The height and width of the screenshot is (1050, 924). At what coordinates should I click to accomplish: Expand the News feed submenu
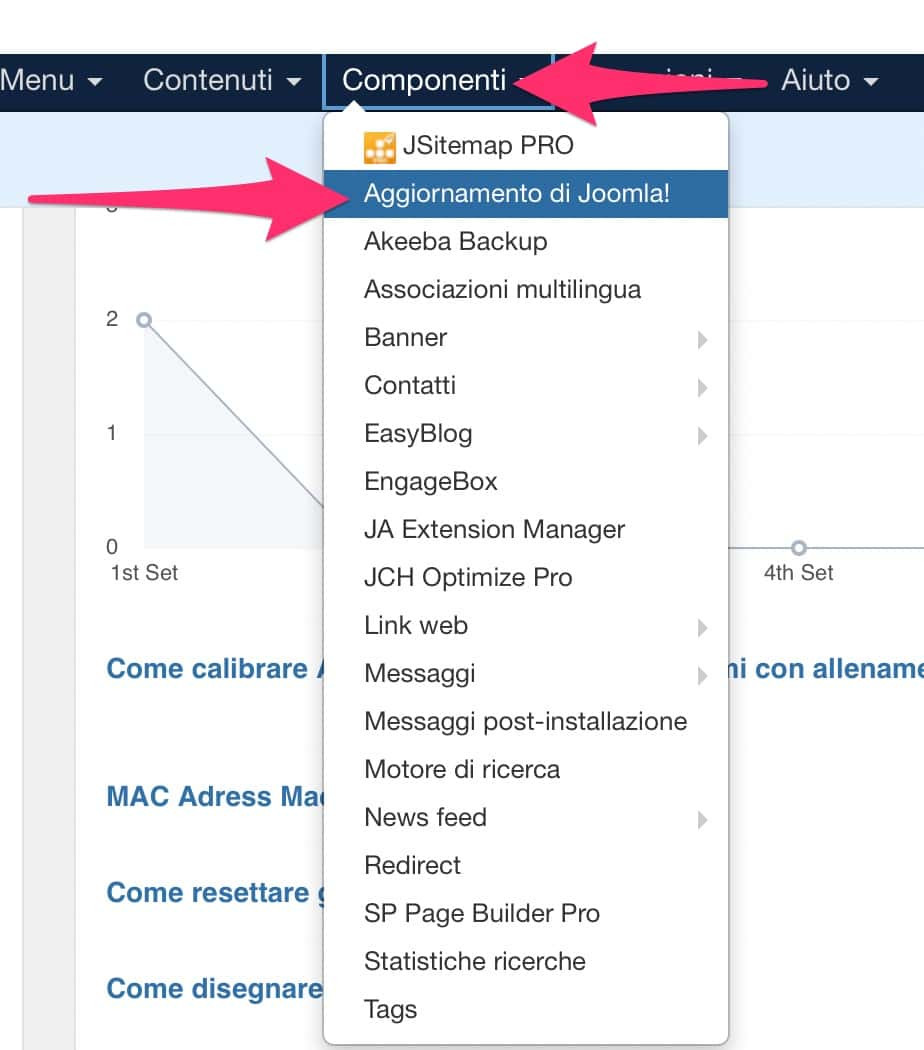pos(526,818)
